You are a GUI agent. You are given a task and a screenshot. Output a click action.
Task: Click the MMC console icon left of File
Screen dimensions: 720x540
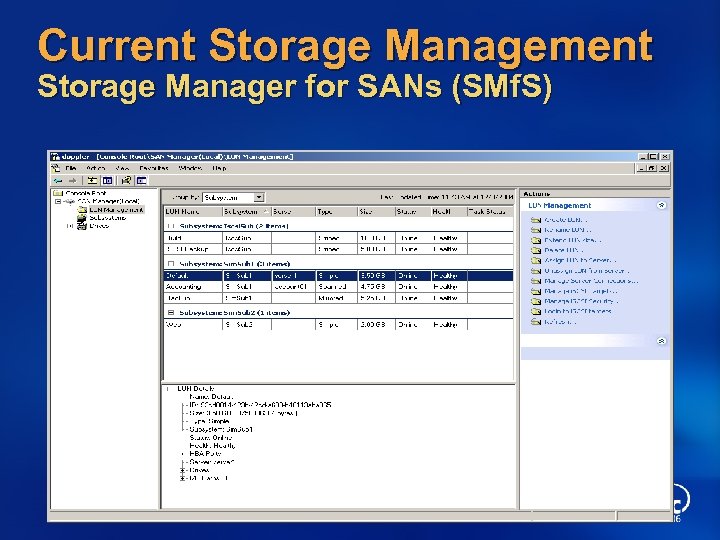click(x=56, y=168)
